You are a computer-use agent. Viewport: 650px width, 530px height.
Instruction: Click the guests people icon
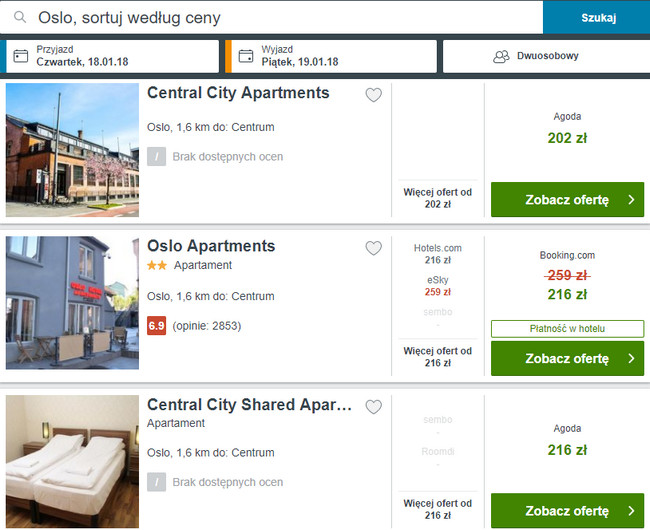point(501,56)
